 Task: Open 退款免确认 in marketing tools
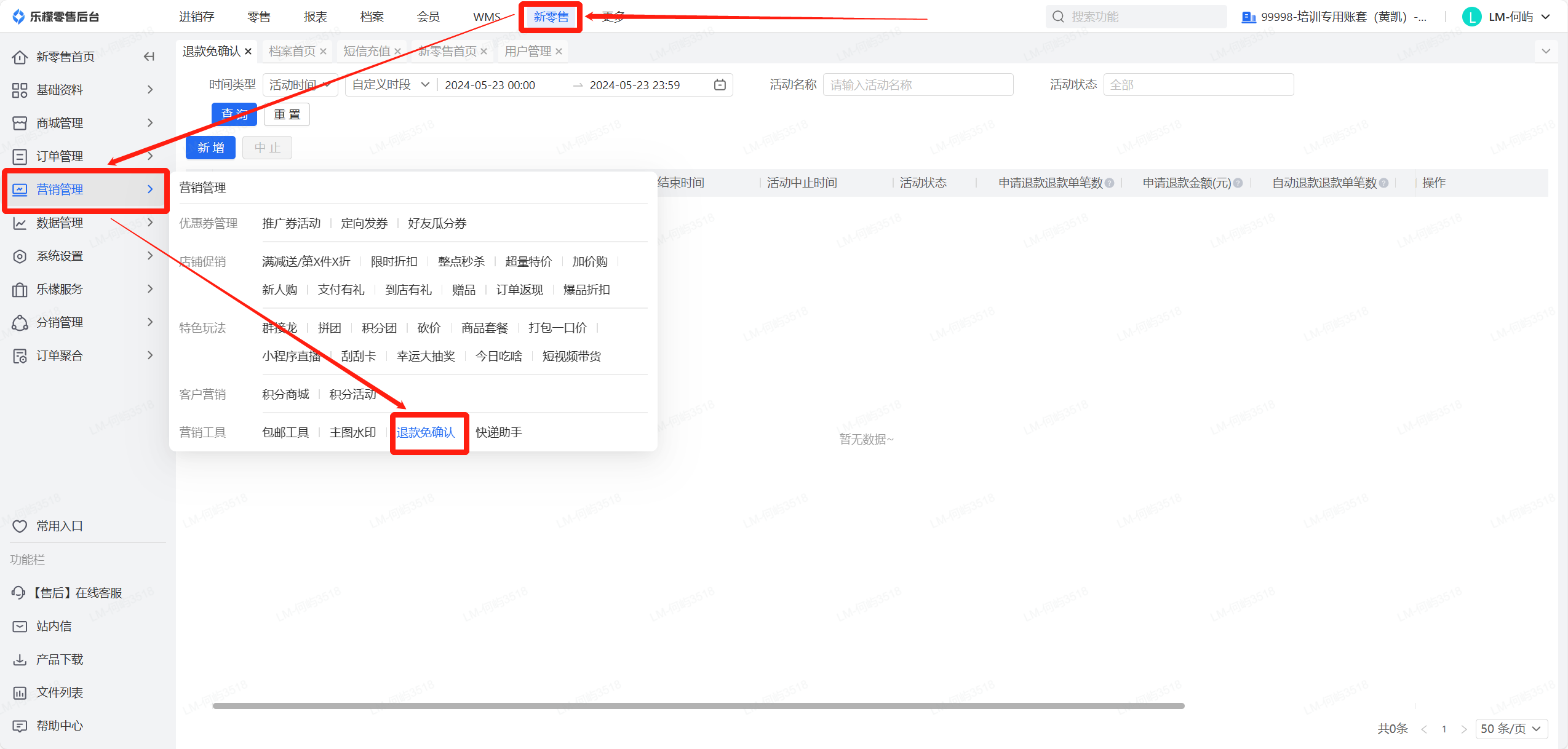pos(426,432)
